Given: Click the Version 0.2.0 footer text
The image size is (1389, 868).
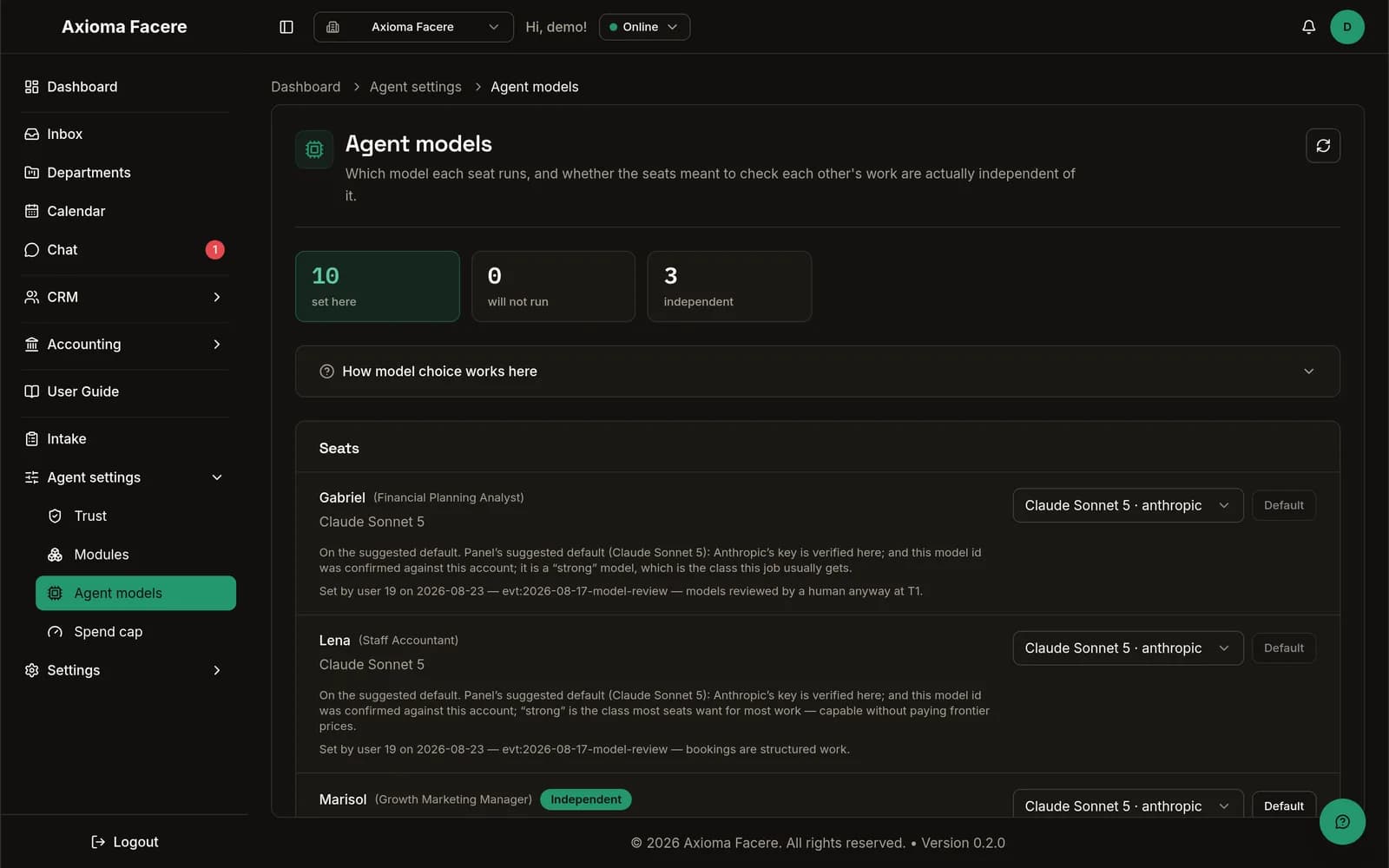Looking at the screenshot, I should (963, 843).
